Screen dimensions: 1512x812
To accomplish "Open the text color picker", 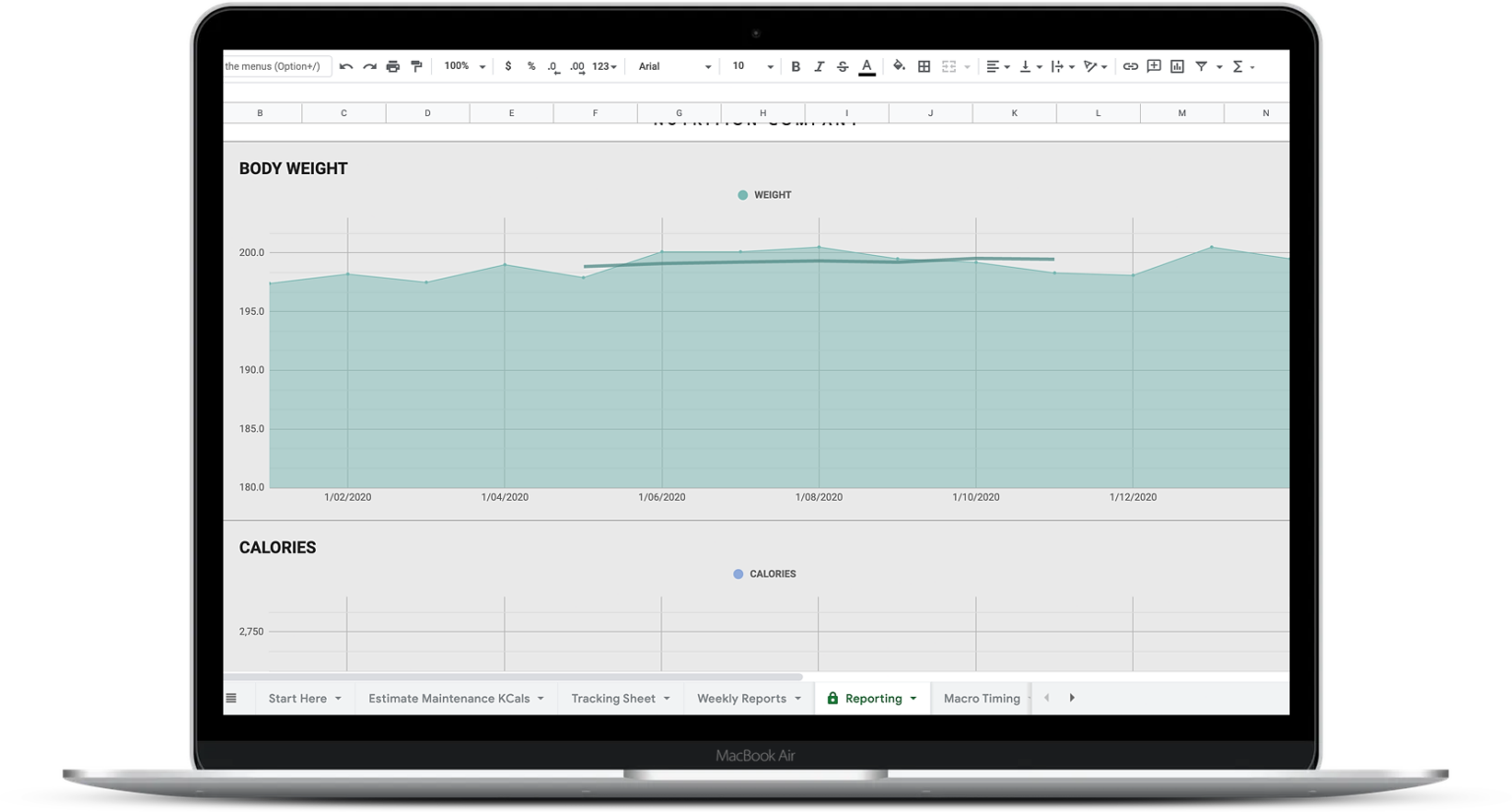I will [866, 65].
